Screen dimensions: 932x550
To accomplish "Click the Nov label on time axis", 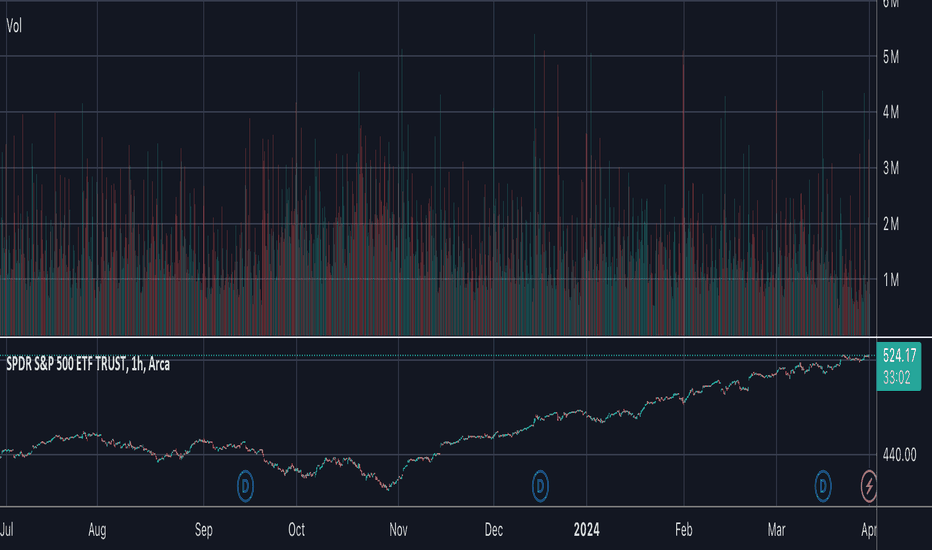I will (x=398, y=530).
